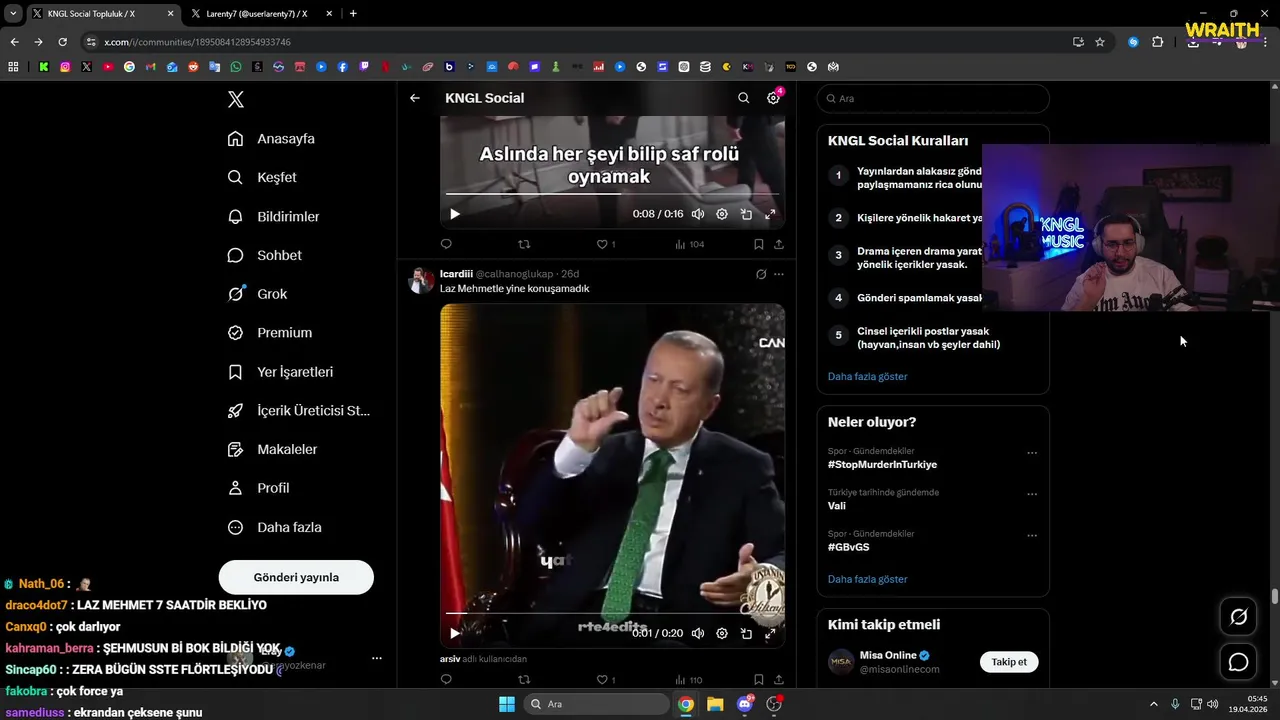Open Grok in sidebar
Viewport: 1280px width, 720px height.
click(x=257, y=294)
